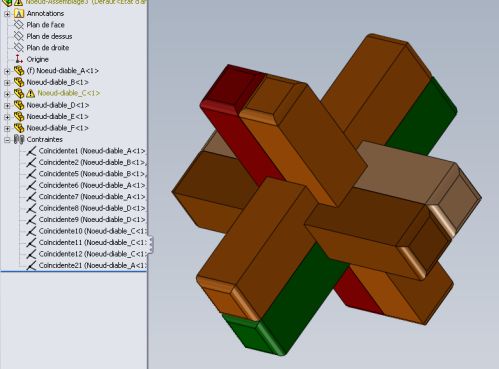This screenshot has height=369, width=499.
Task: Click the Contraintes paperclip mates icon
Action: (x=19, y=139)
